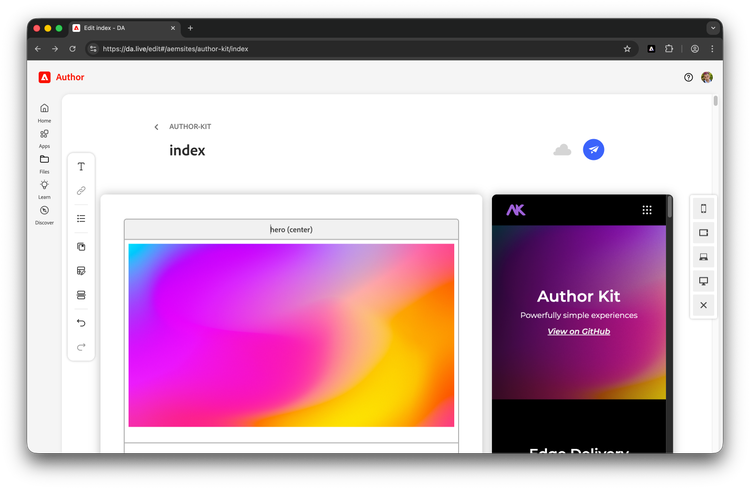
Task: Switch preview to mobile phone size
Action: click(703, 209)
